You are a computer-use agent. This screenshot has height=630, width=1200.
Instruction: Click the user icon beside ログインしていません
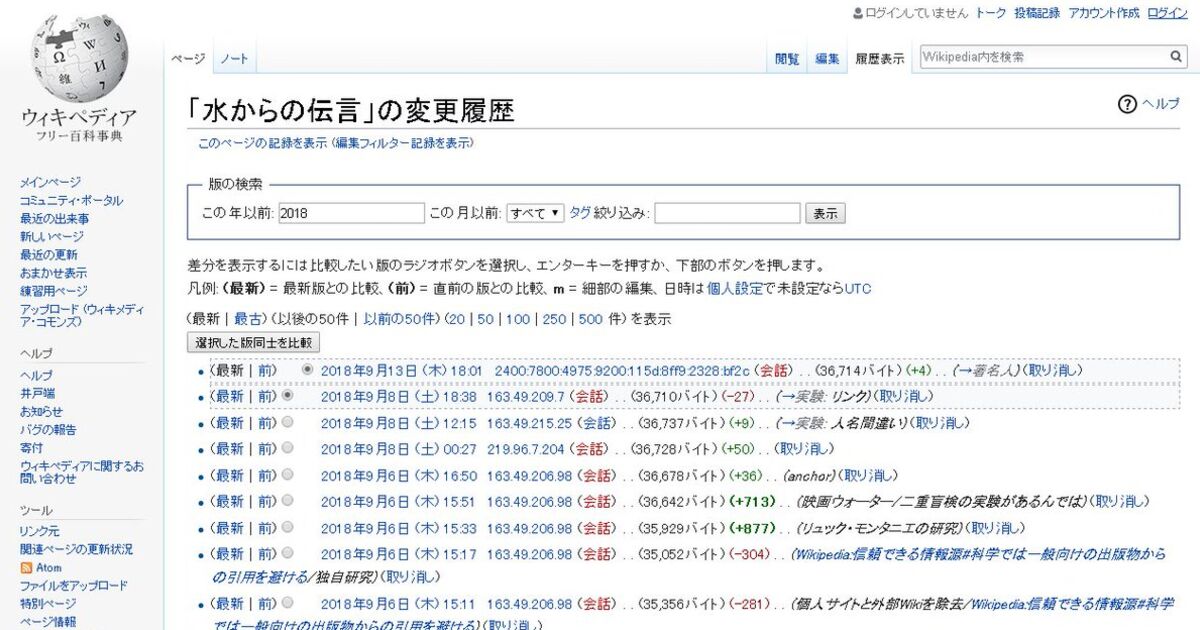857,13
